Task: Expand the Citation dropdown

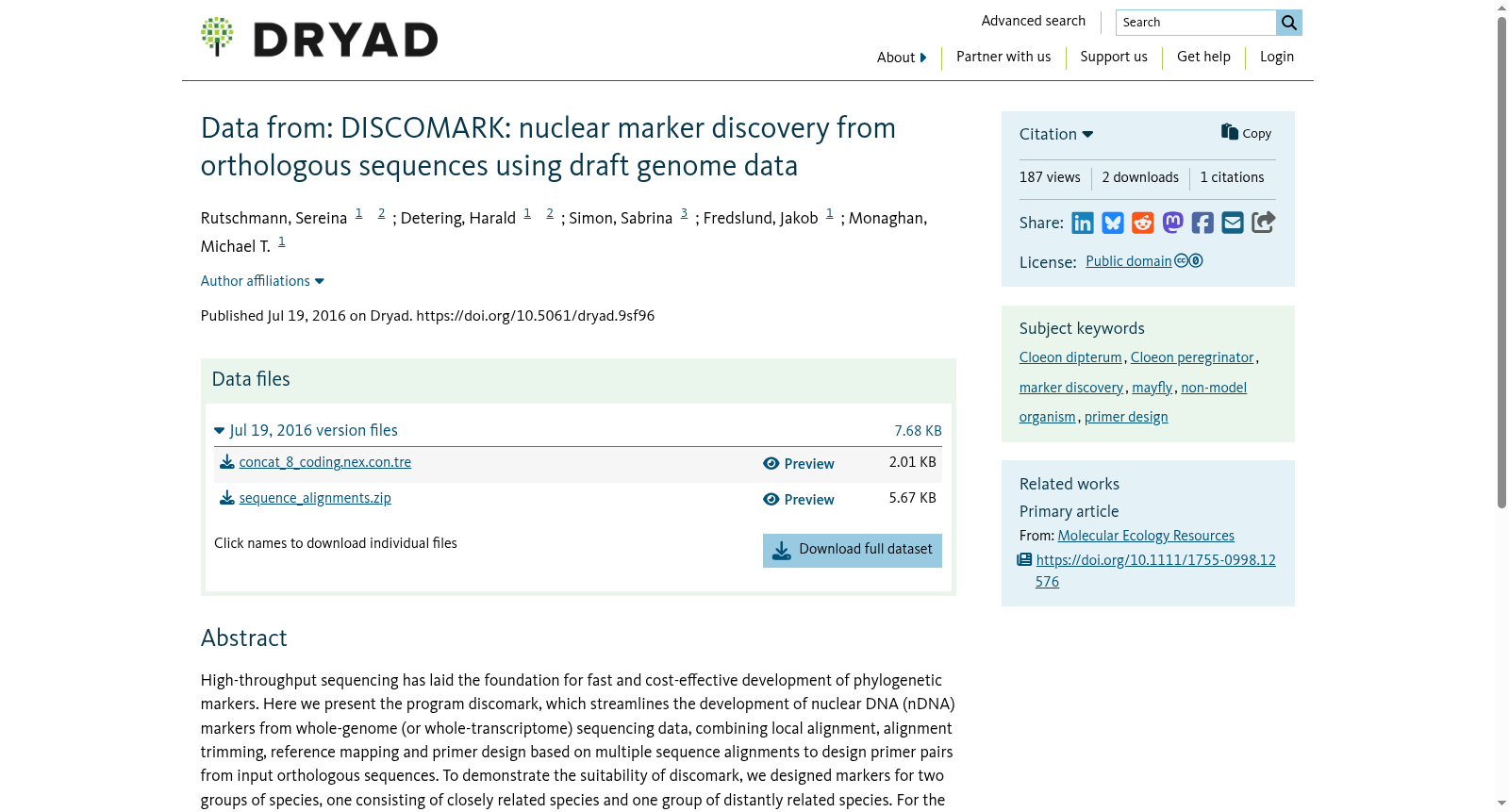Action: coord(1056,134)
